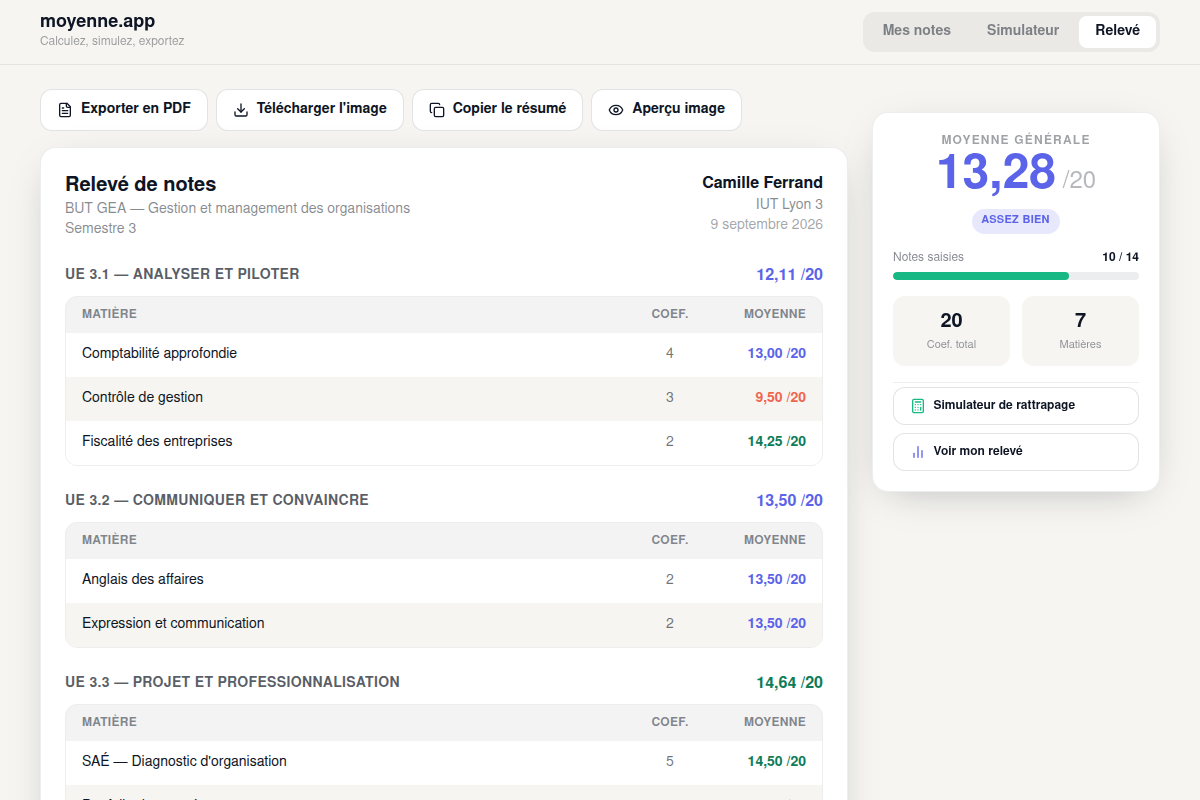The height and width of the screenshot is (800, 1200).
Task: Click Copier le résumé button
Action: (x=497, y=110)
